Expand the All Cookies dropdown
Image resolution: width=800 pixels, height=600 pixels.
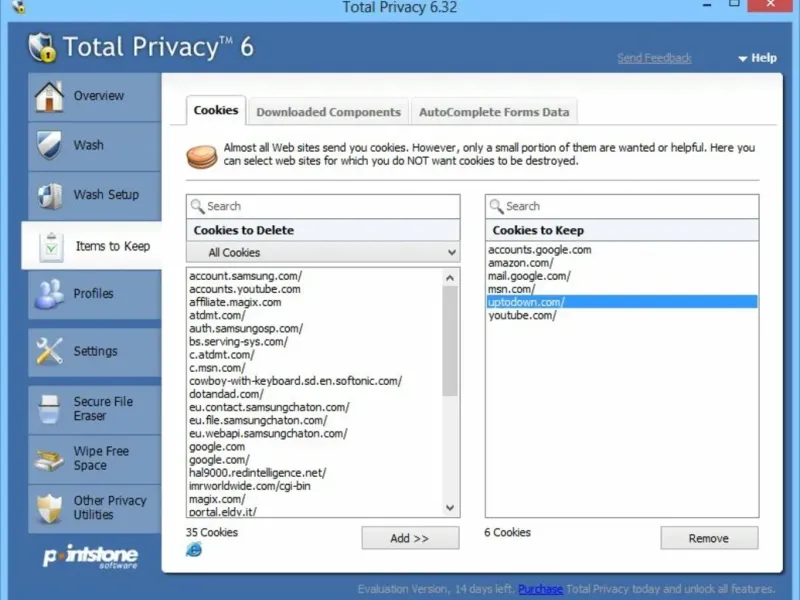click(x=323, y=253)
